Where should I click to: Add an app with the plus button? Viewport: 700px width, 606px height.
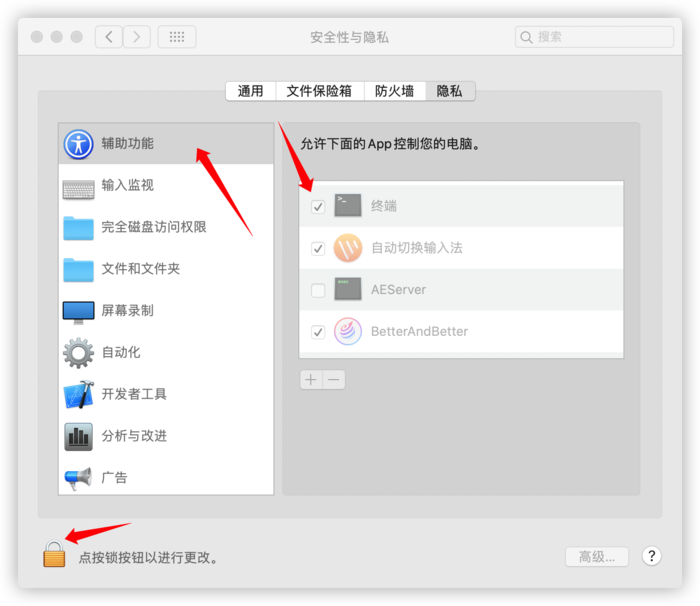click(x=311, y=380)
